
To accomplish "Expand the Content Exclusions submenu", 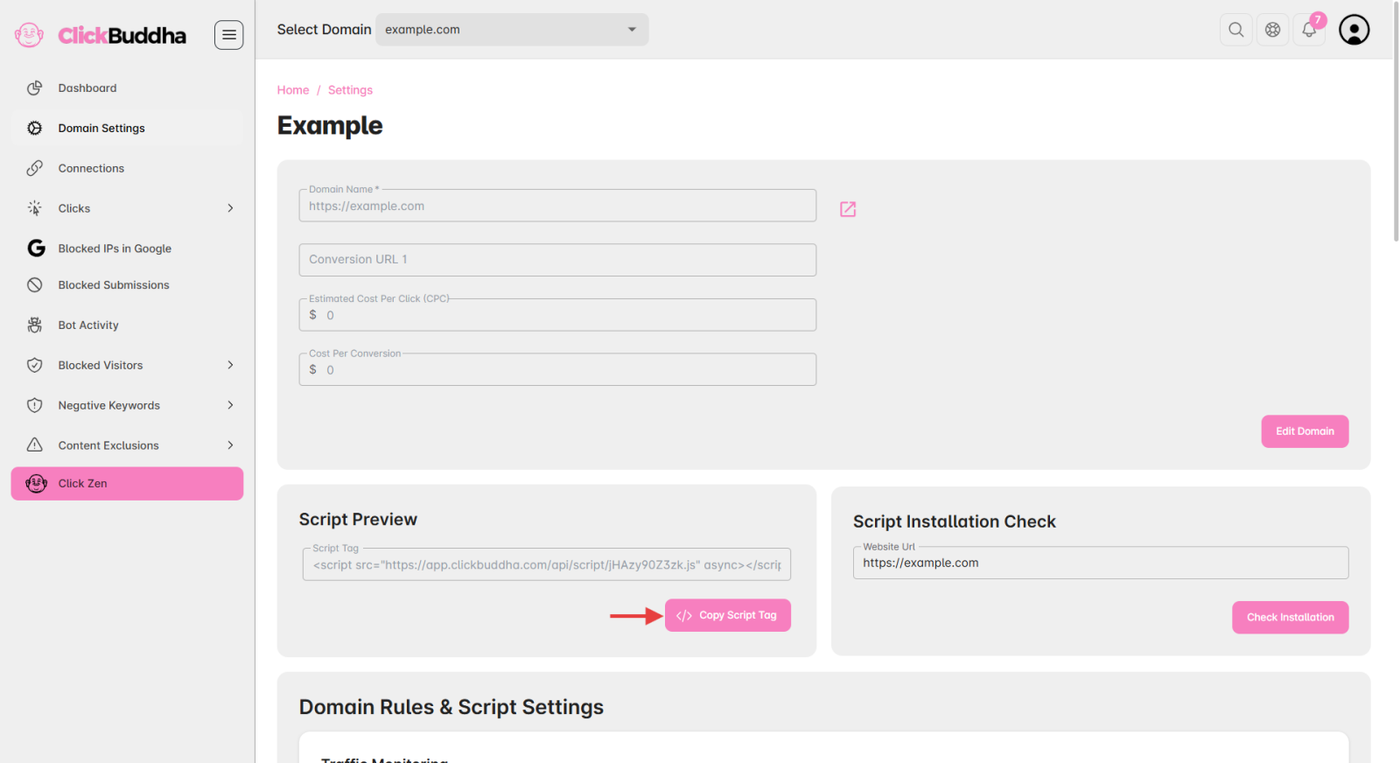I will coord(229,445).
